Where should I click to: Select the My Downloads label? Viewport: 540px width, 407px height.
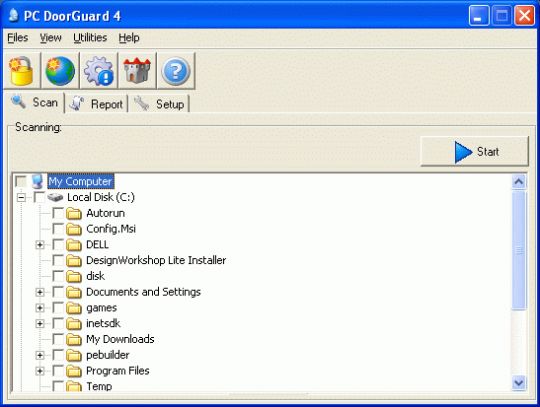point(120,339)
